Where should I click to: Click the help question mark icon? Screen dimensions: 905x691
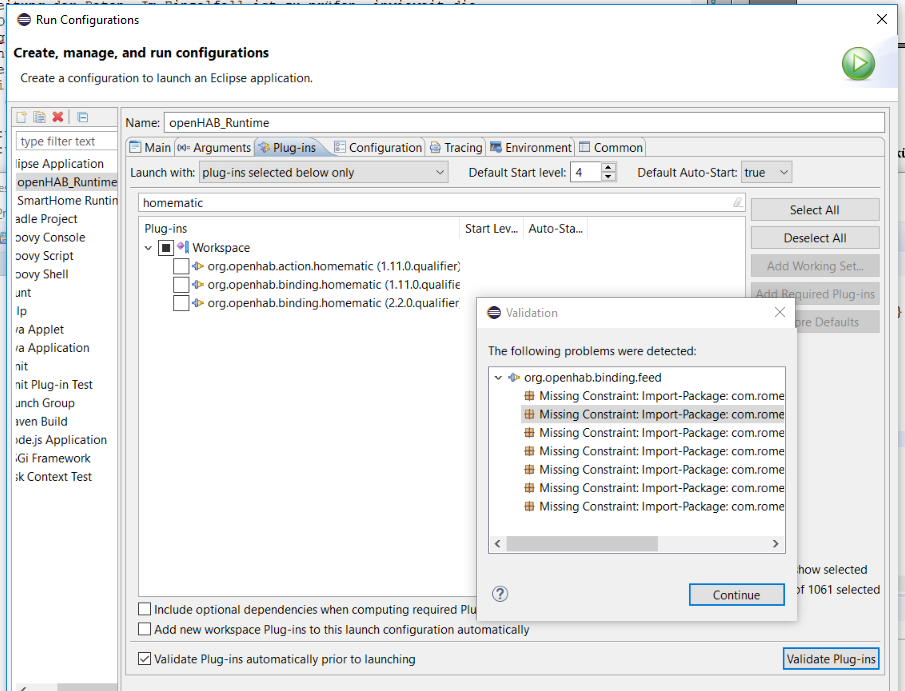coord(500,594)
